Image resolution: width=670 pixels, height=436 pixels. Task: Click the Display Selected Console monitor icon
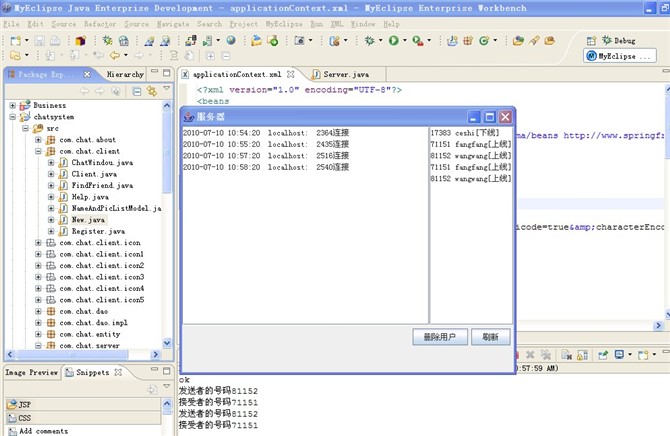619,355
